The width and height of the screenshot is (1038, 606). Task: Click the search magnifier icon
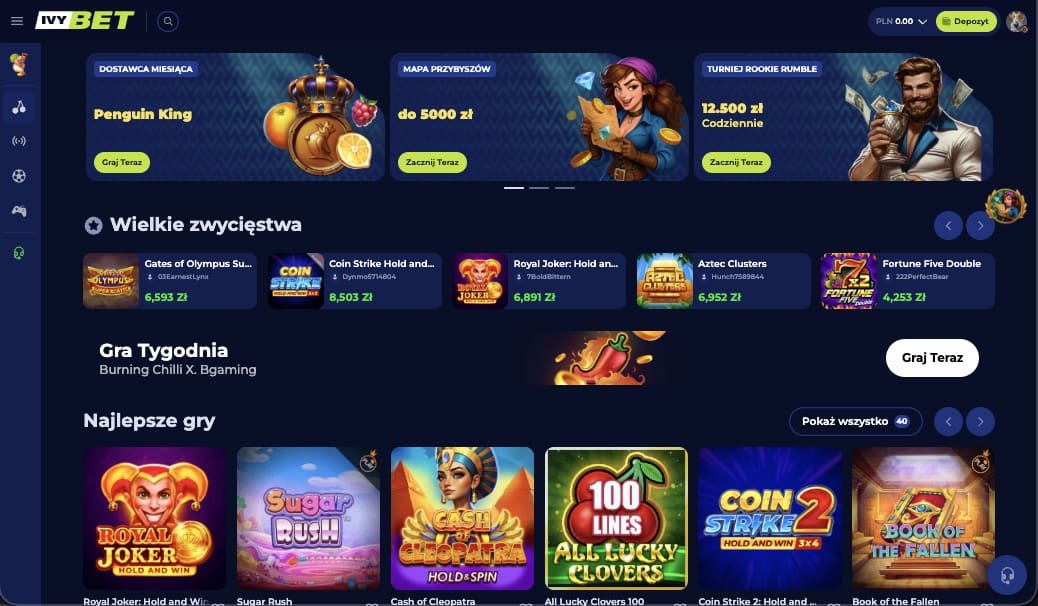[168, 21]
